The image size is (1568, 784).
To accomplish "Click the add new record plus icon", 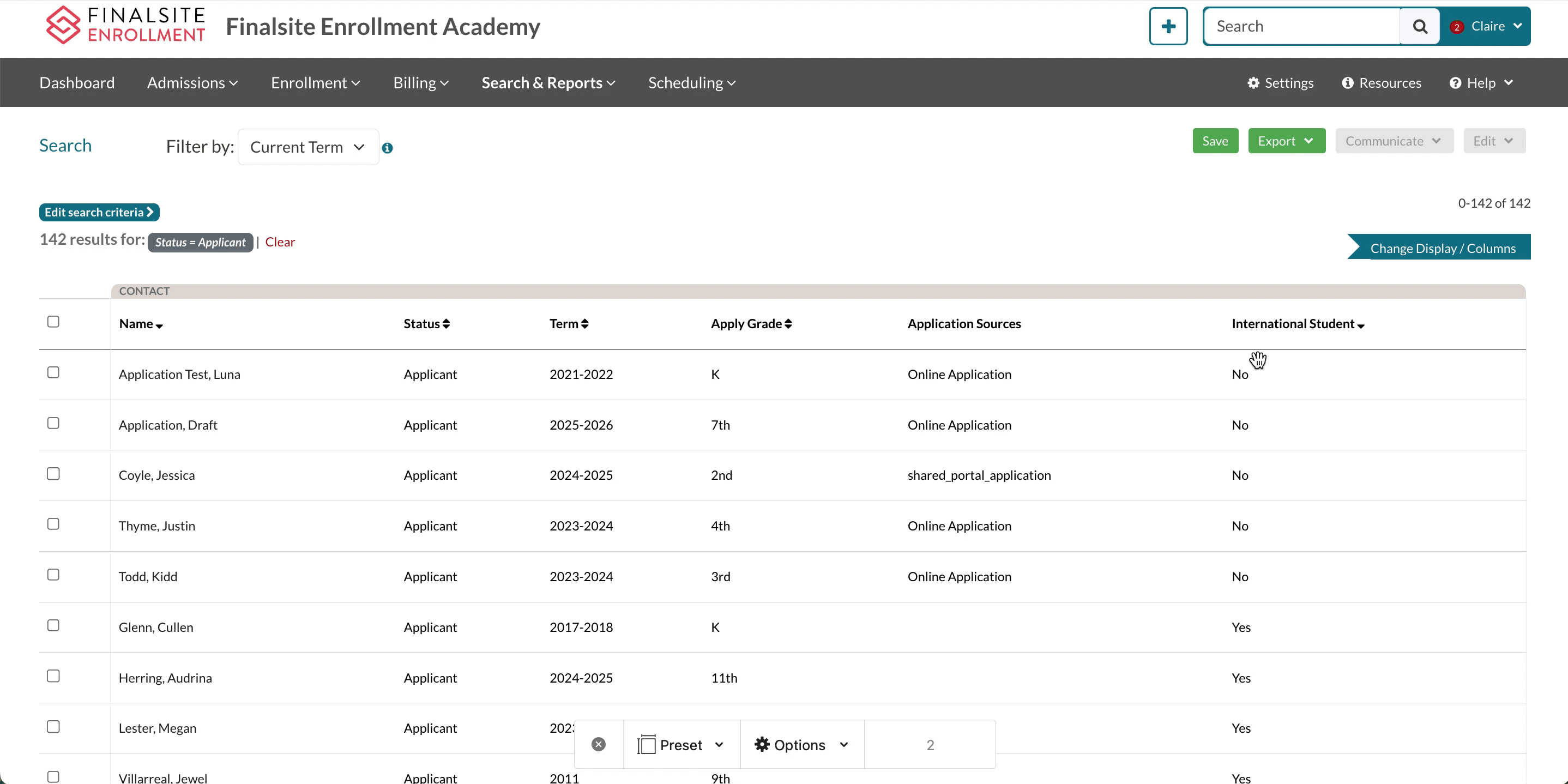I will 1167,26.
